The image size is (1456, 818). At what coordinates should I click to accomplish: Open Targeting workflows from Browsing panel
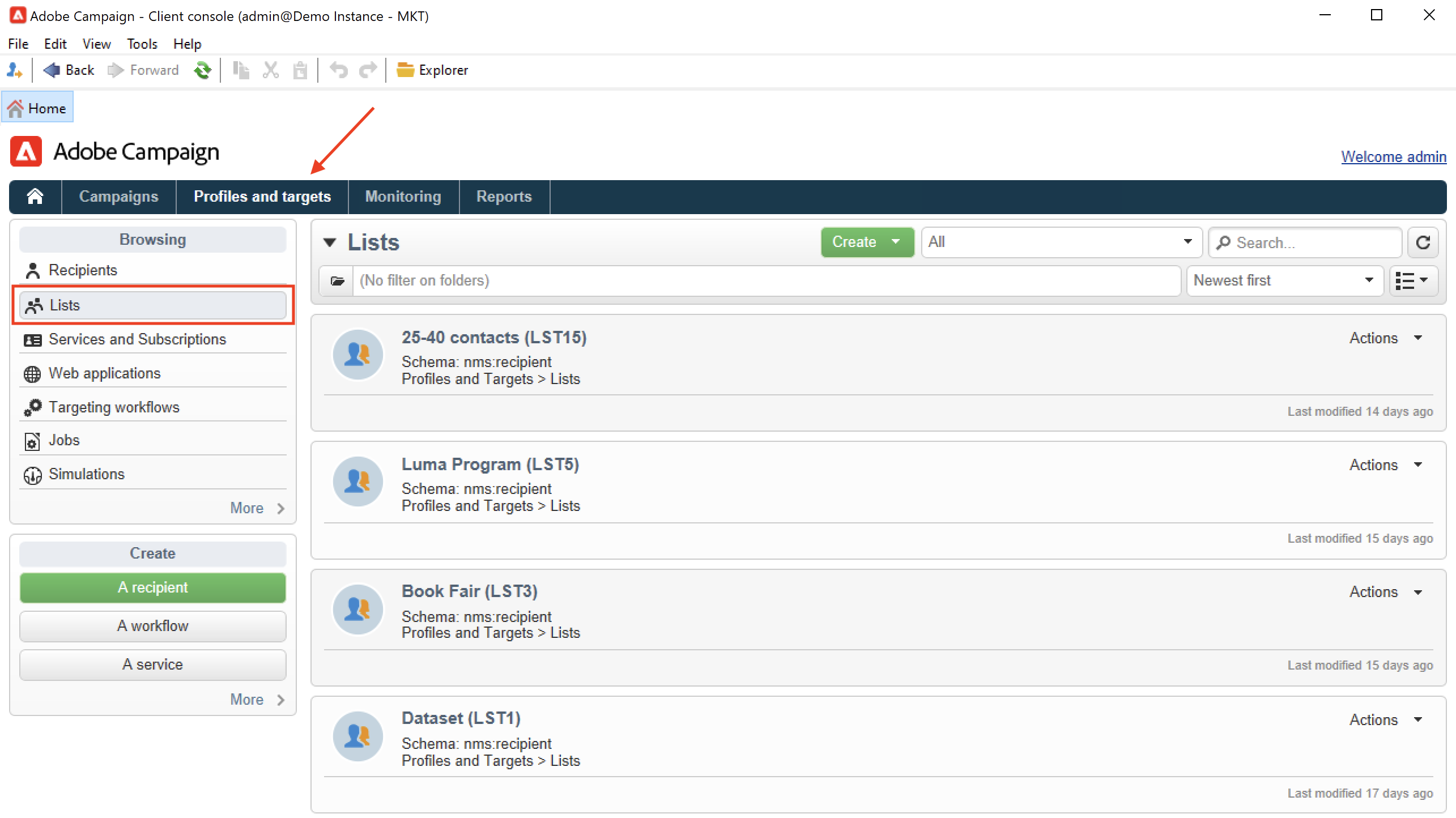[114, 407]
